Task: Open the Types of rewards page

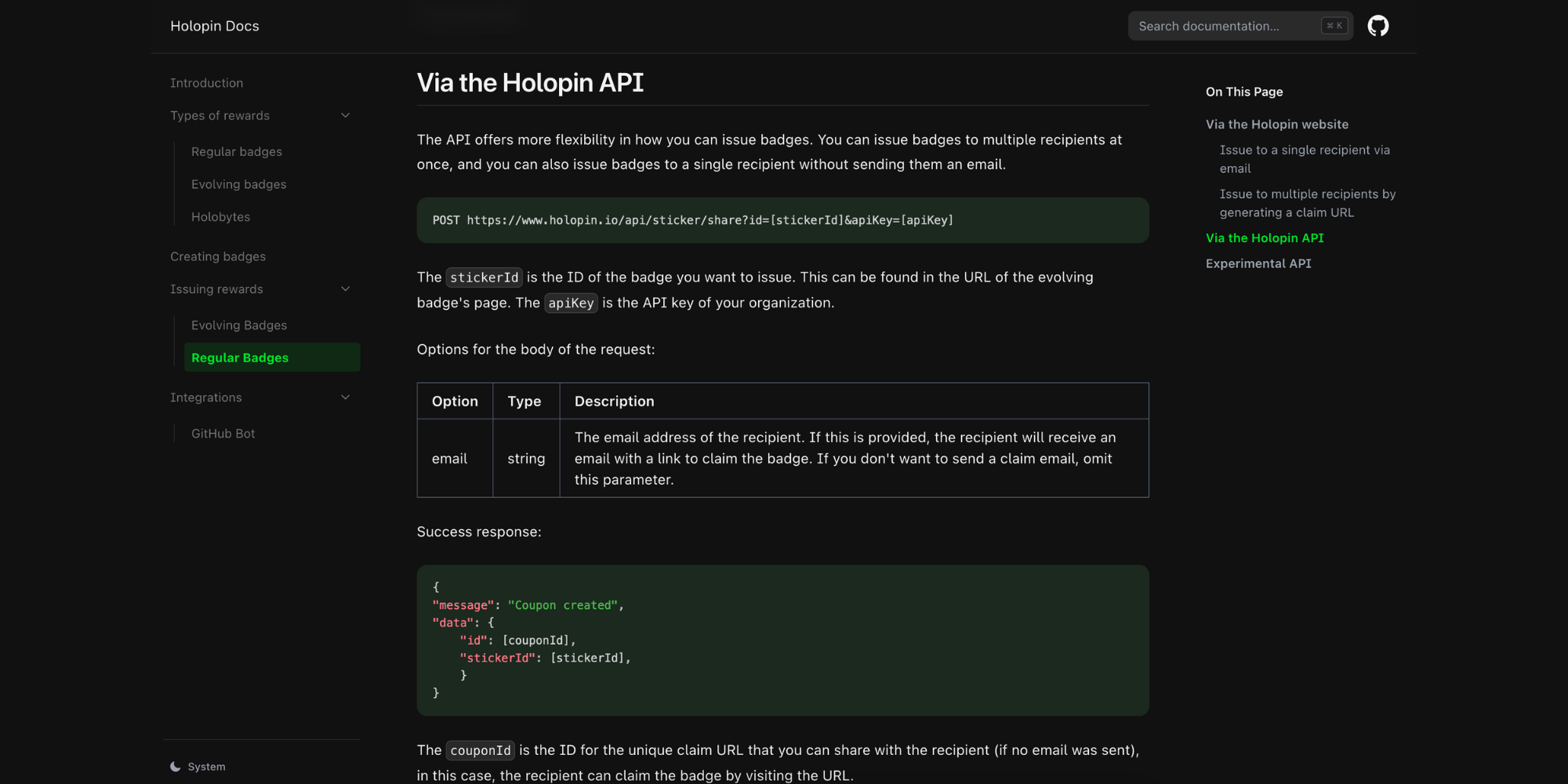Action: 220,115
